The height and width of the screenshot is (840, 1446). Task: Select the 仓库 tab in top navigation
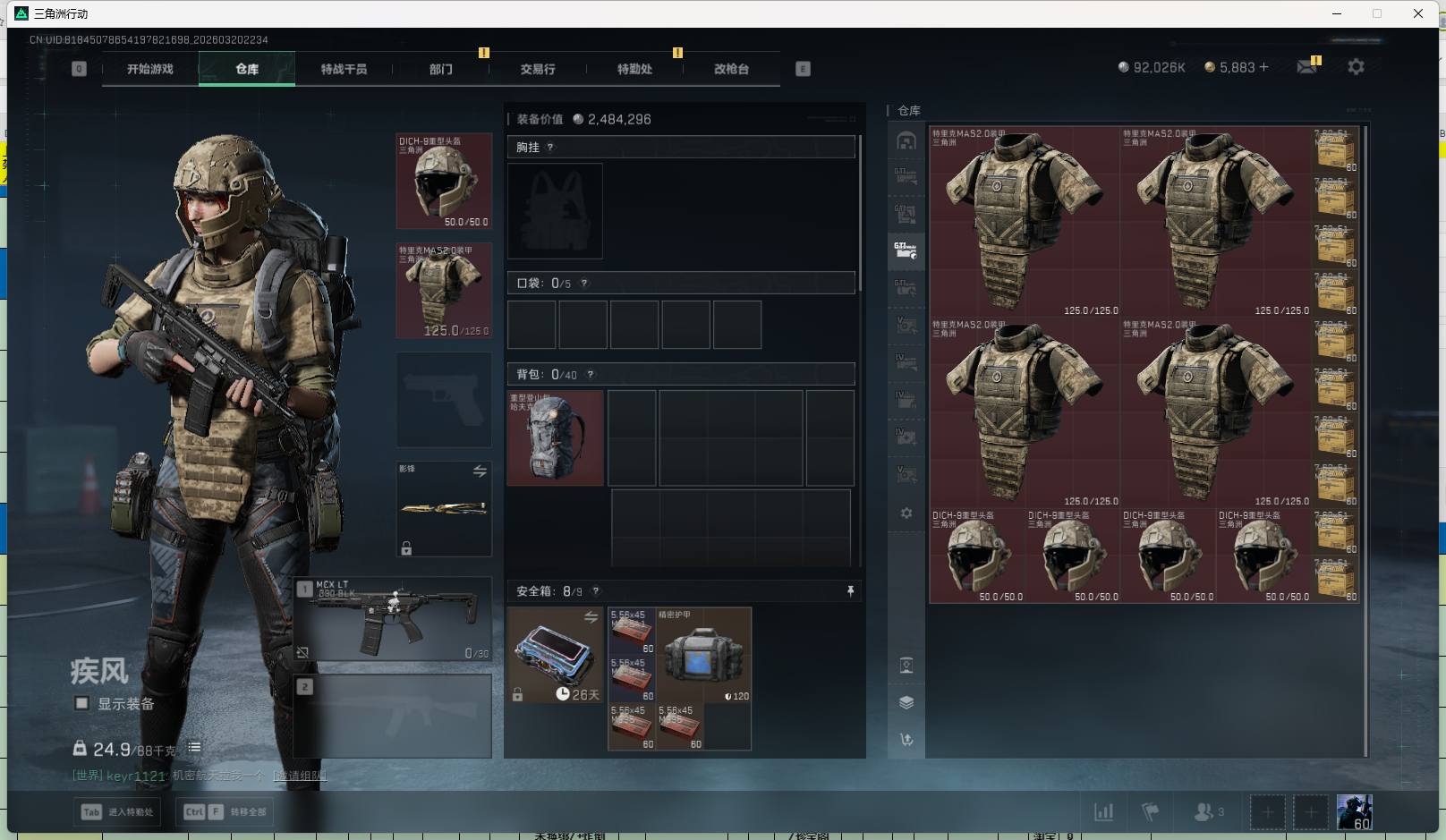pyautogui.click(x=247, y=69)
